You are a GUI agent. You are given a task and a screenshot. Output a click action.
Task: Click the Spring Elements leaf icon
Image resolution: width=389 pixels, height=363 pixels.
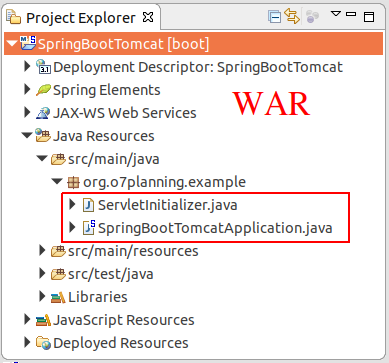point(43,90)
